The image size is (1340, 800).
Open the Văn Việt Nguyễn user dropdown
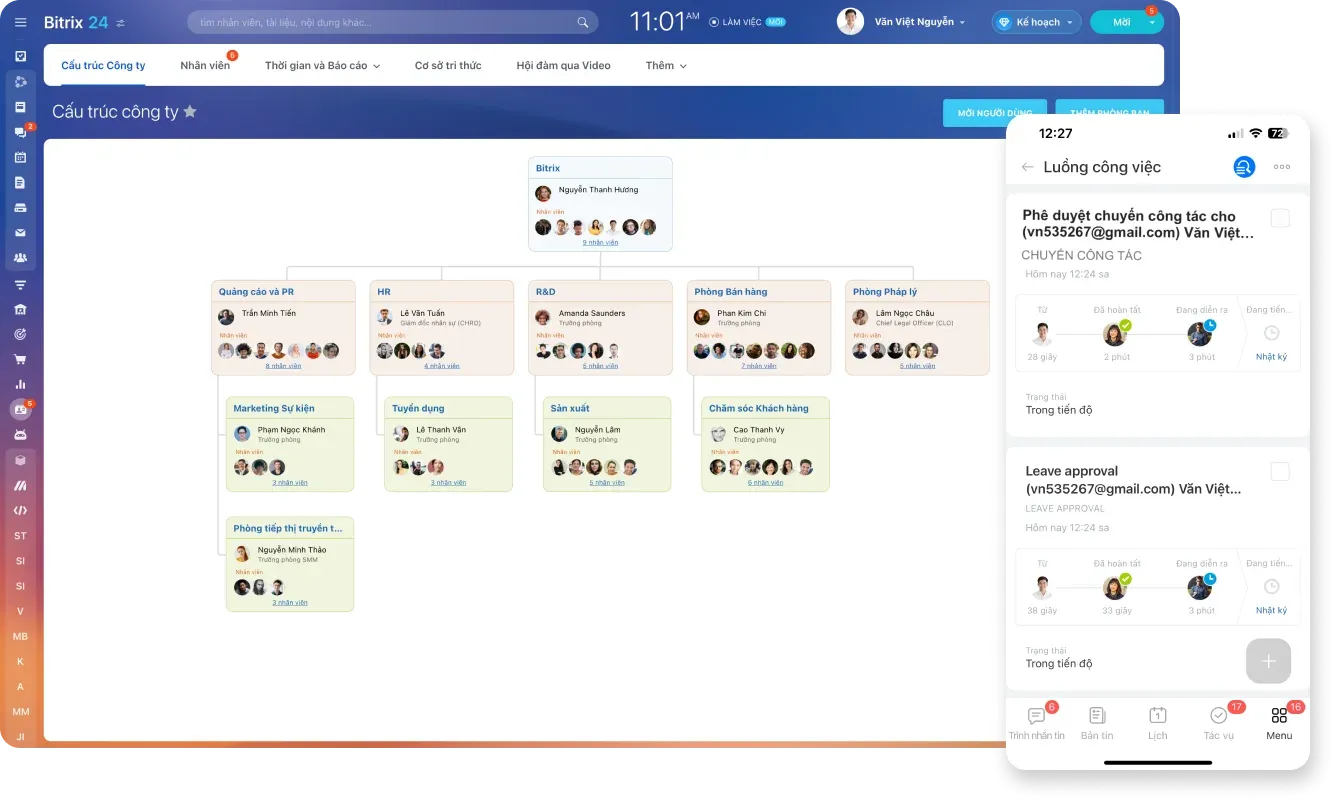click(919, 22)
